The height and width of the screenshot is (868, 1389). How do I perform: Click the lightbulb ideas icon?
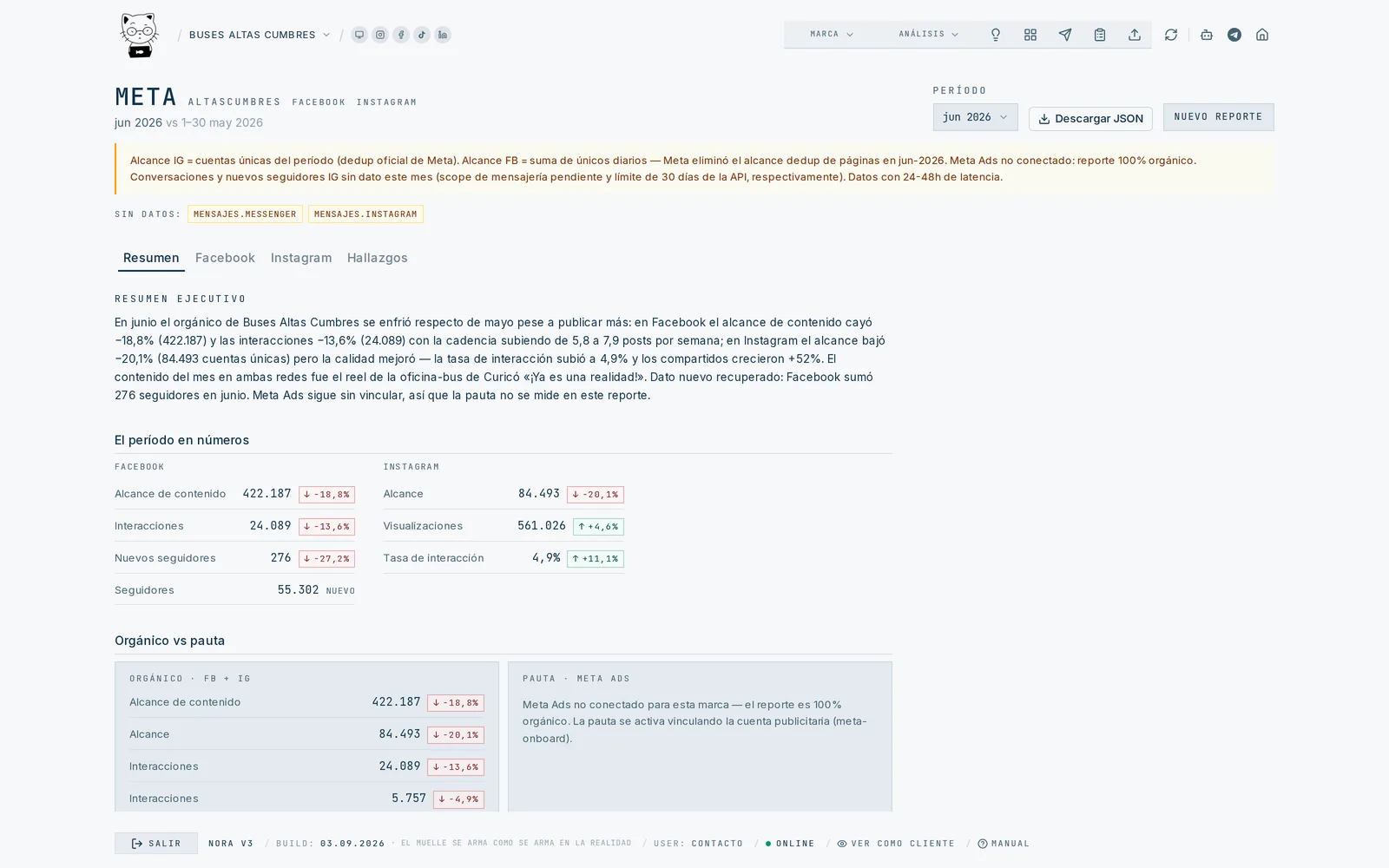pos(996,35)
